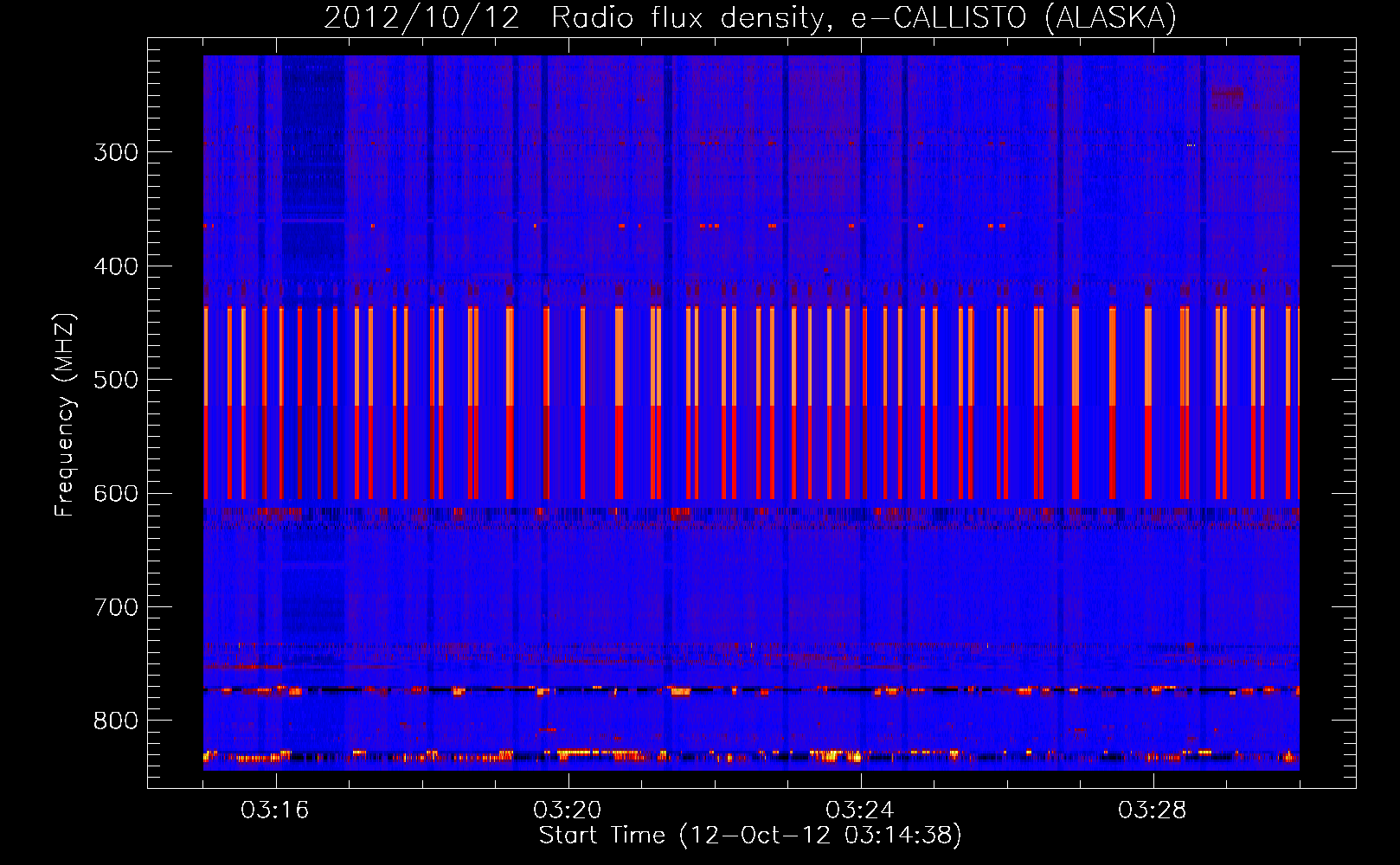Click the 400 frequency tick label

(x=116, y=266)
